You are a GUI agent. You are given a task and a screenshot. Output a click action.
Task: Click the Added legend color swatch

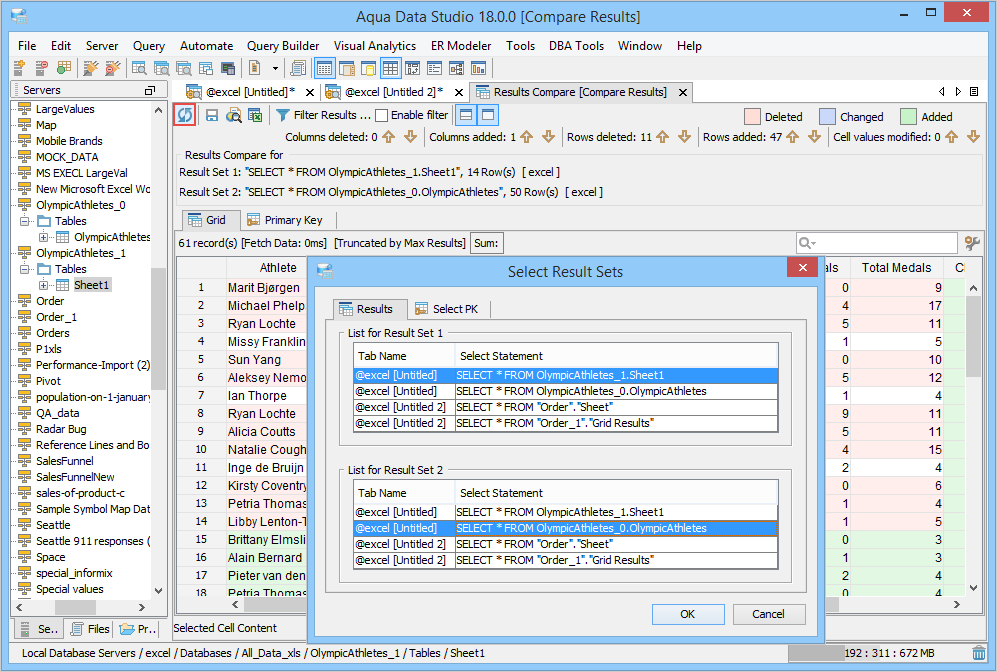coord(908,117)
